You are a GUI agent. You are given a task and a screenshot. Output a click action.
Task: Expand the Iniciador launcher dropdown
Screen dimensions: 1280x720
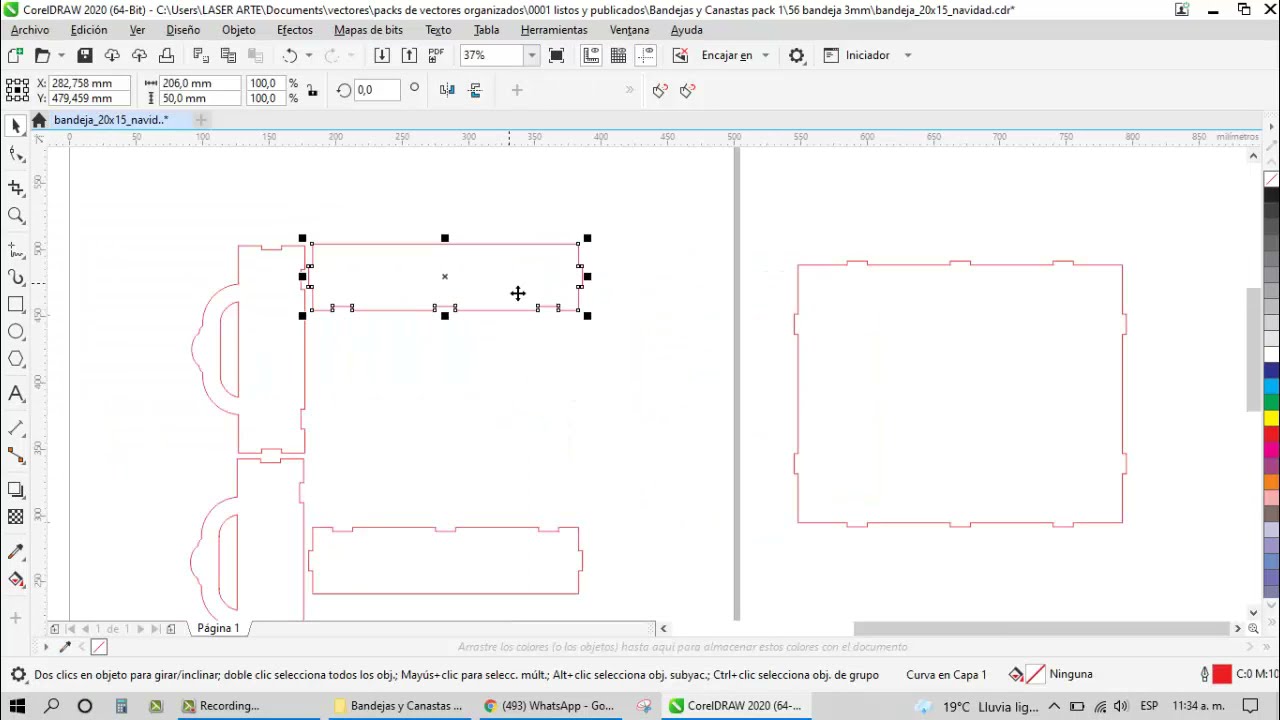[x=908, y=55]
